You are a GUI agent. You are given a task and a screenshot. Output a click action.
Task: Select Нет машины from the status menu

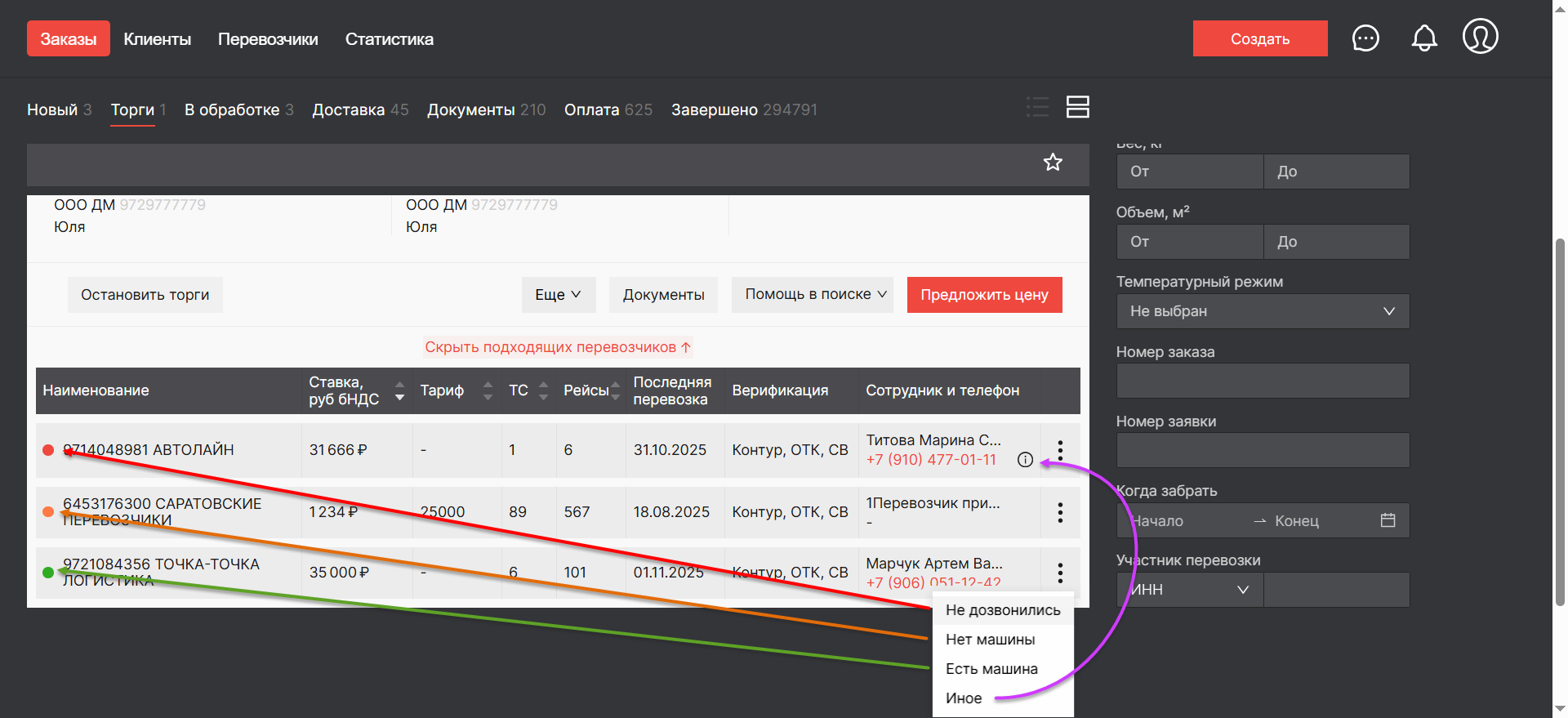(x=990, y=640)
